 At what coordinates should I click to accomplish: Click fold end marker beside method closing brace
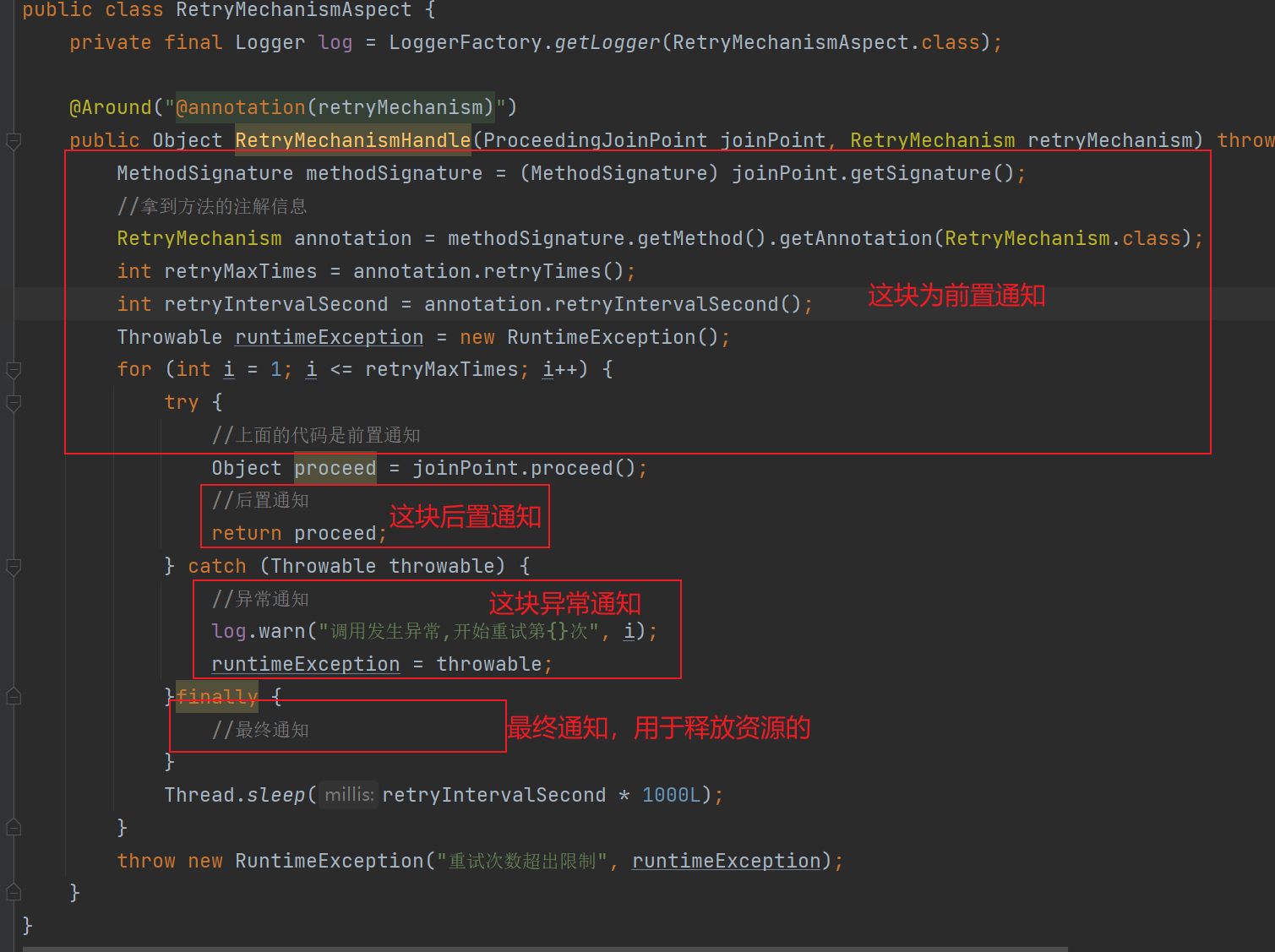pos(14,892)
